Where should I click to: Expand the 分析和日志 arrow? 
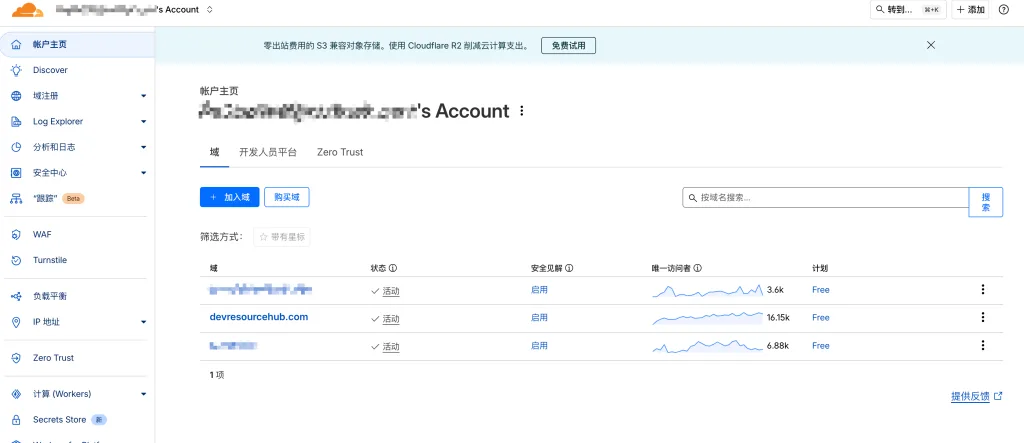[x=144, y=147]
